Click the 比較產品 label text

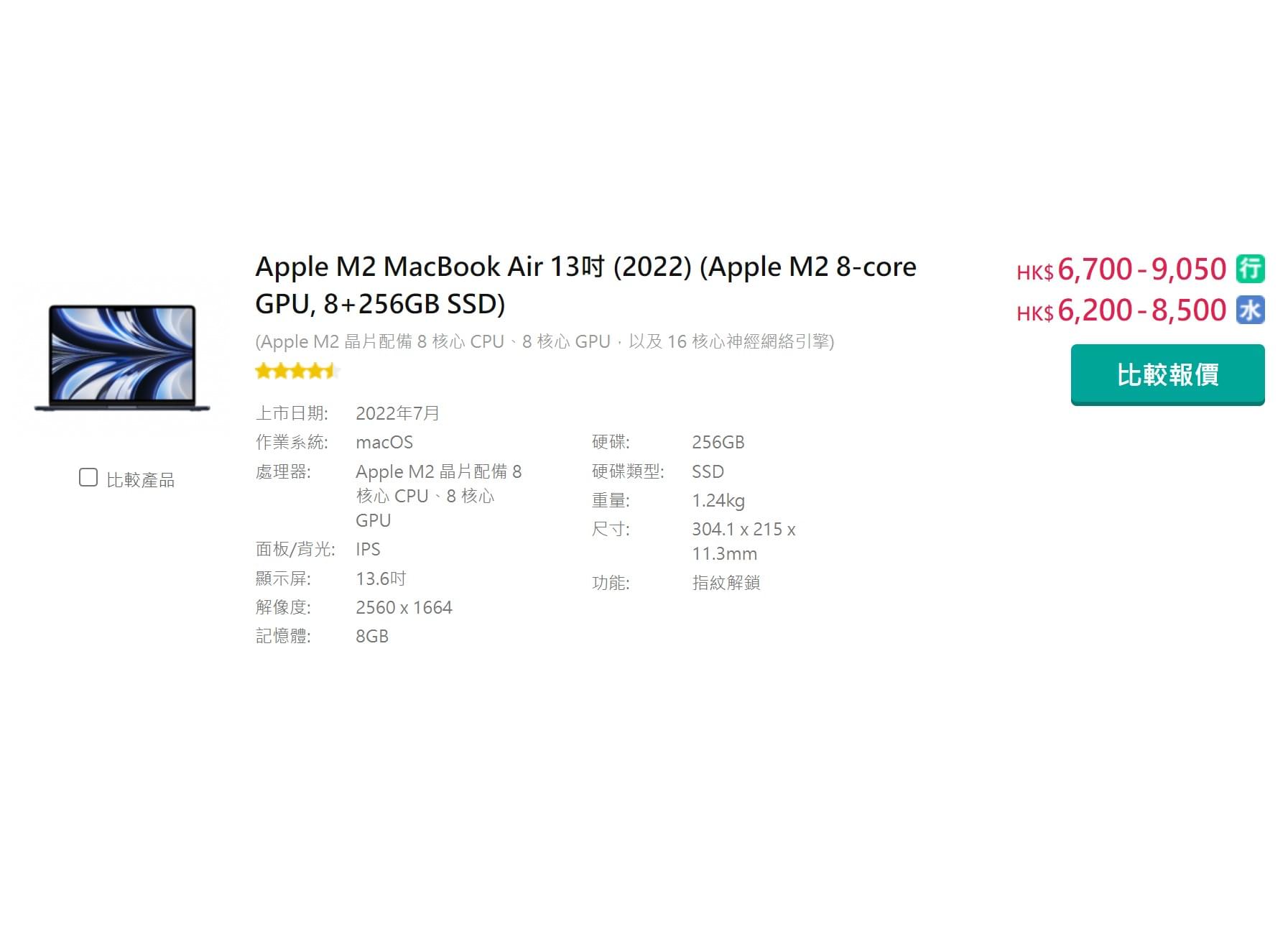coord(140,480)
